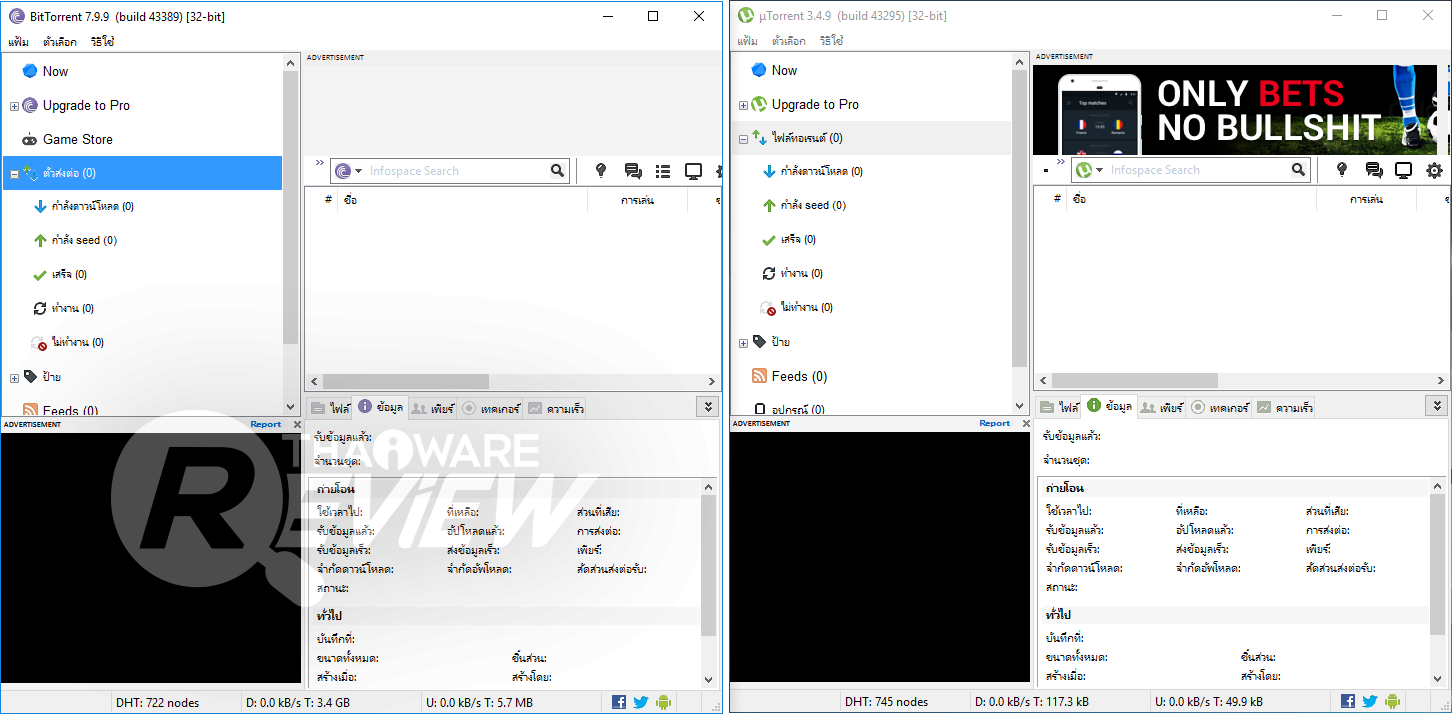Click inside the BitTorrent Infospace Search field
Screen dimensions: 1452x714
pos(457,171)
